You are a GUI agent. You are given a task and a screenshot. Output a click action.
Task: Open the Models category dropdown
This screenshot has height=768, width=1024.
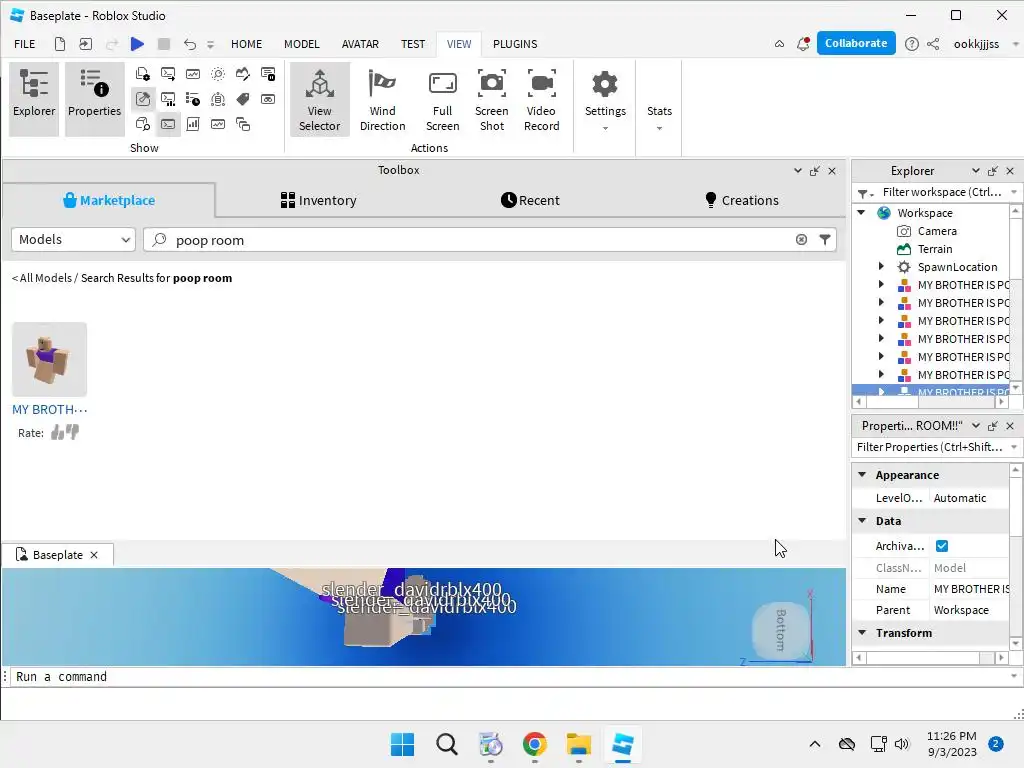point(73,240)
